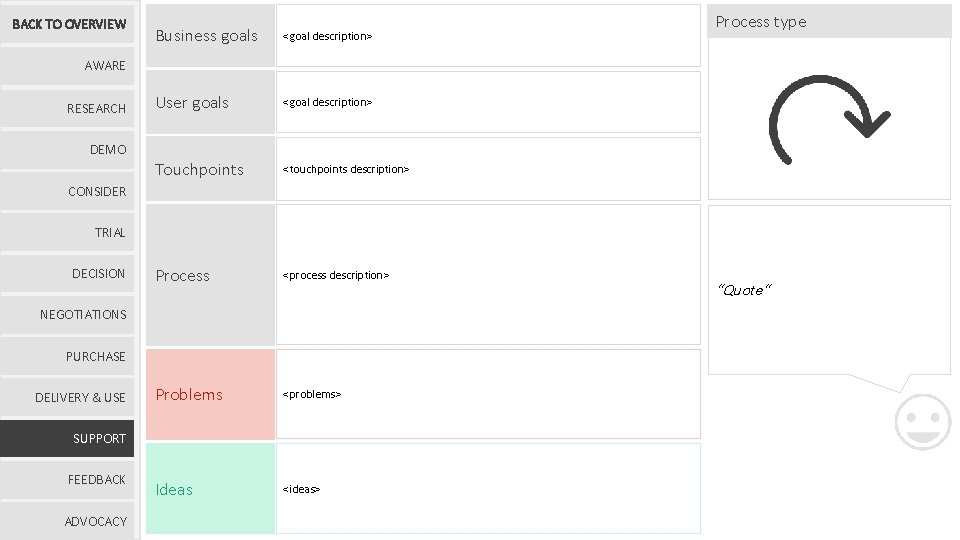Go back to overview

68,24
